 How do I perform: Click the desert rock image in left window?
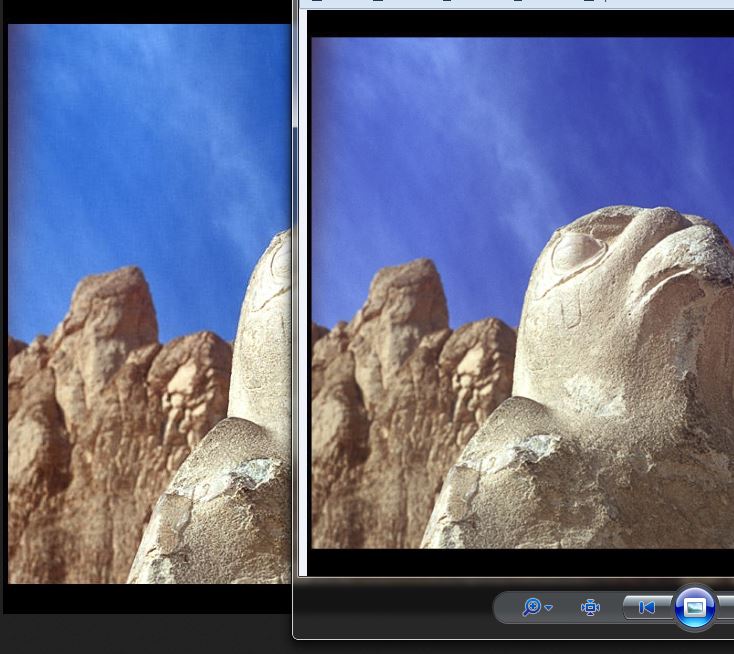pos(150,304)
